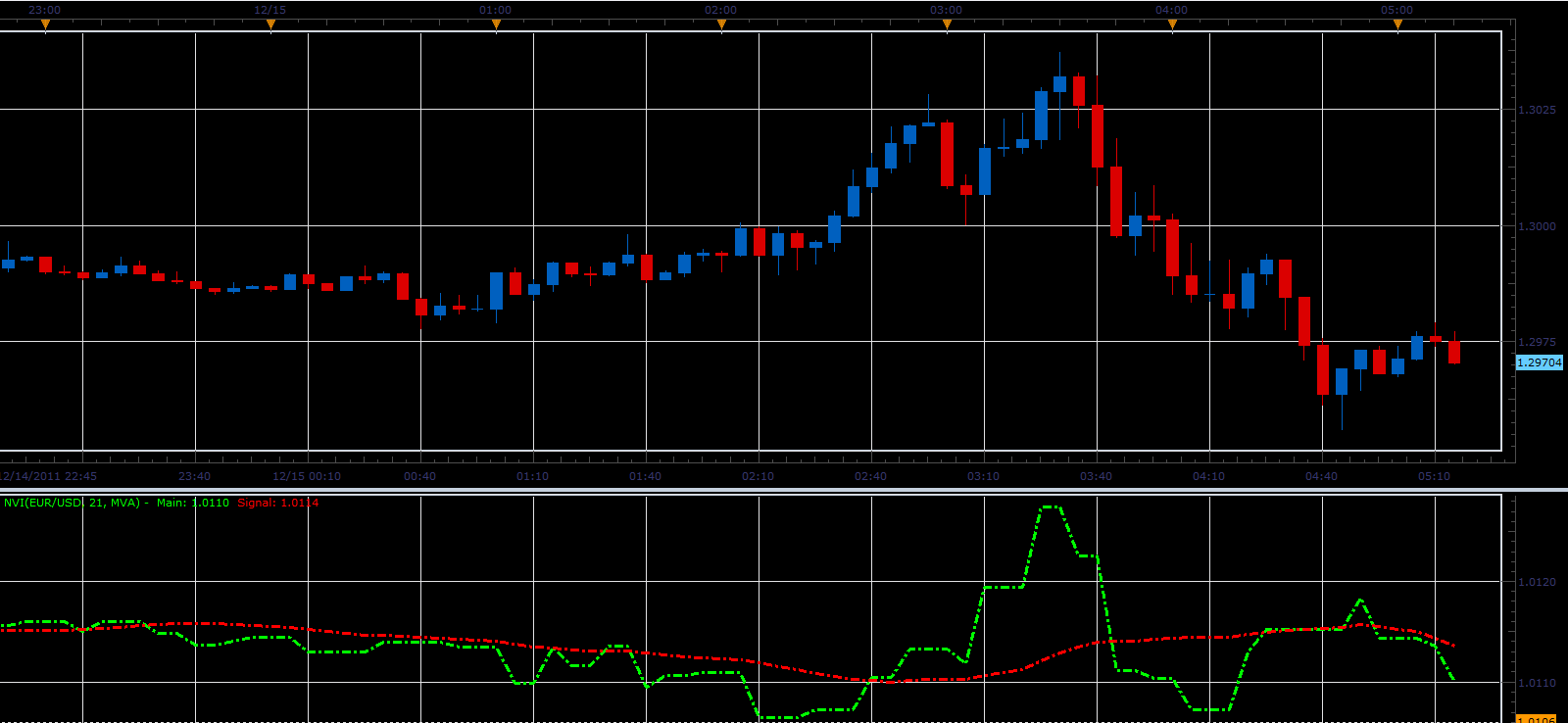Click the 05:10 time axis label
Screen dimensions: 1568x723
(x=1434, y=476)
